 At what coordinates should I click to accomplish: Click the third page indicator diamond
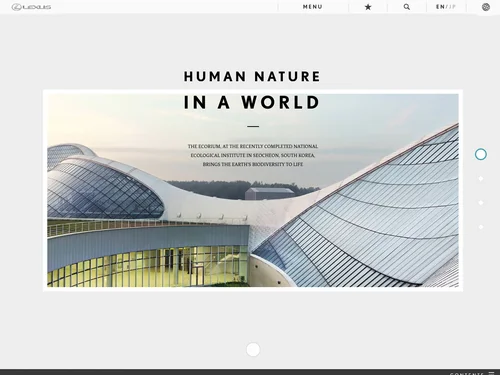481,203
